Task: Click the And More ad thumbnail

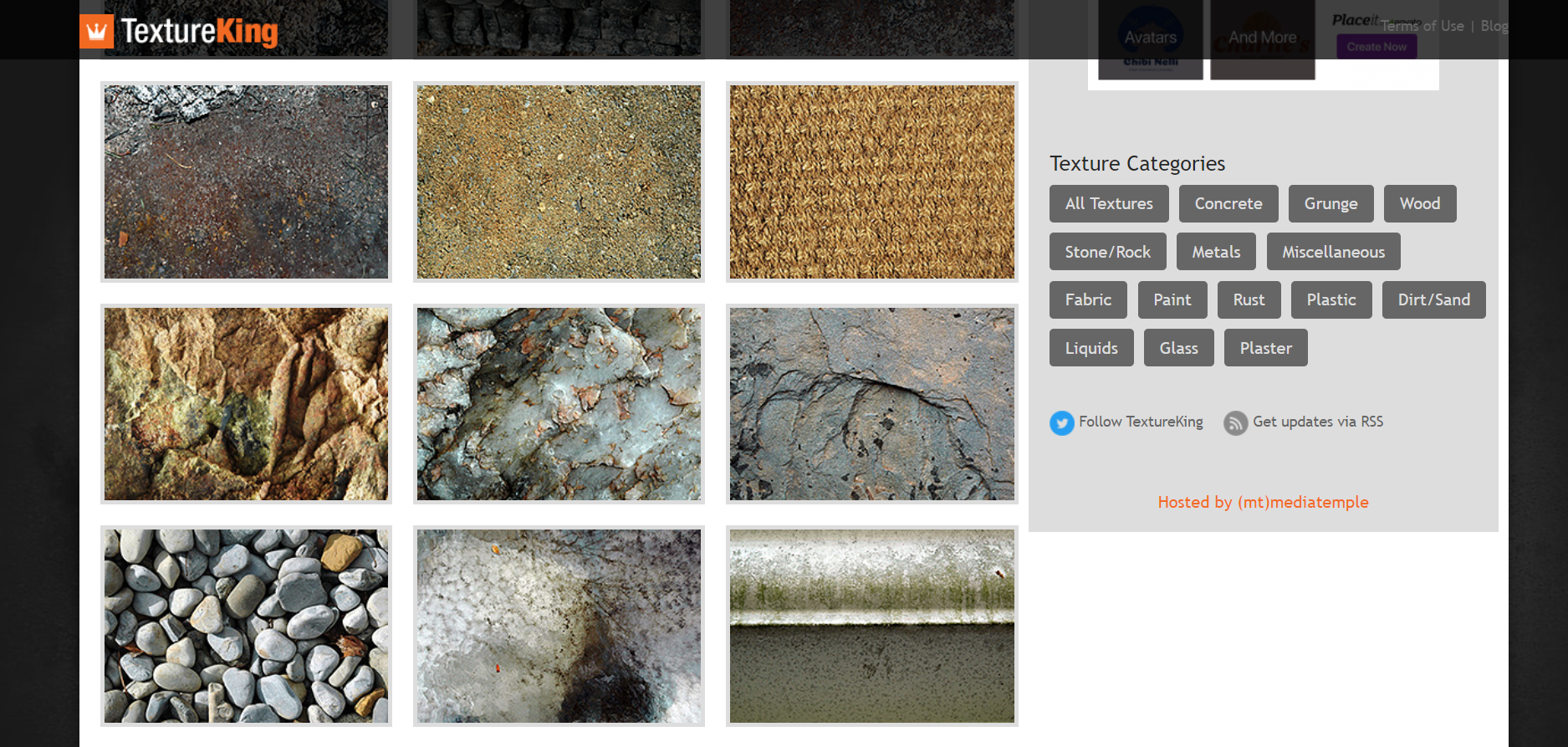Action: tap(1263, 39)
